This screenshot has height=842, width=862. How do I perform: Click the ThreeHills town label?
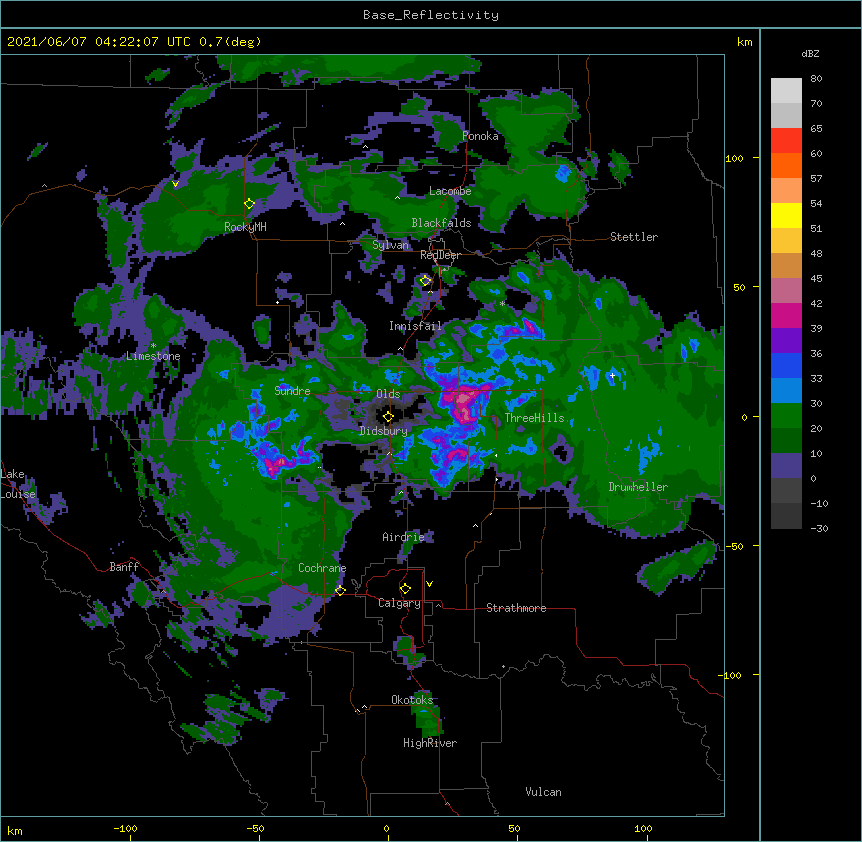tap(534, 418)
